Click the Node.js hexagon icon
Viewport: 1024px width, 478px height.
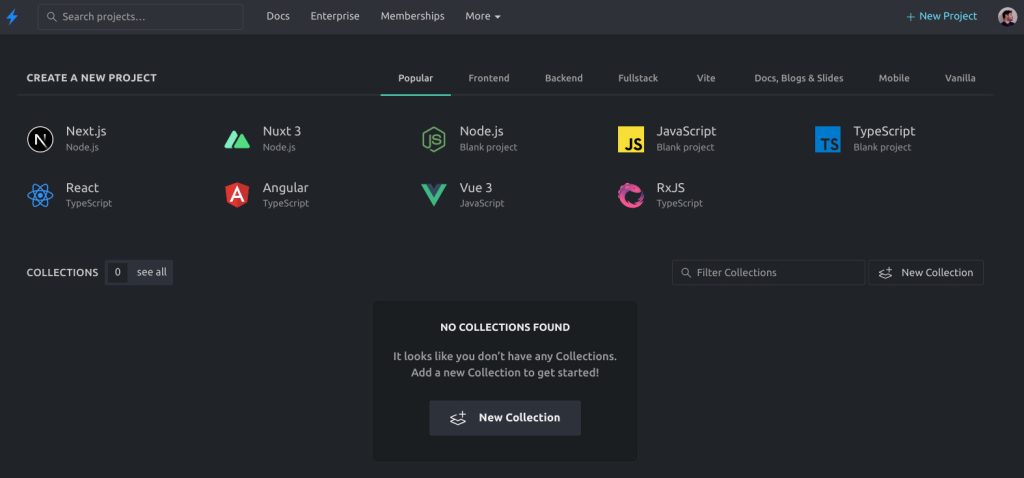coord(434,139)
